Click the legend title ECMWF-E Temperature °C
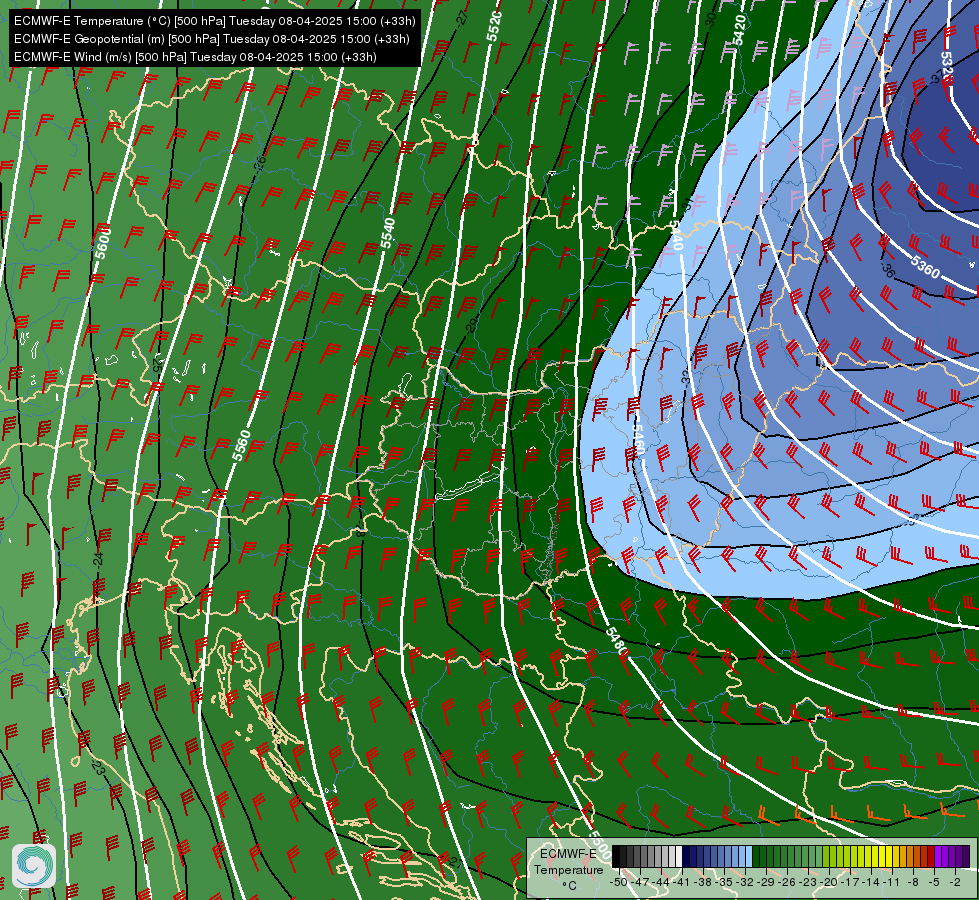Image resolution: width=979 pixels, height=900 pixels. coord(568,869)
